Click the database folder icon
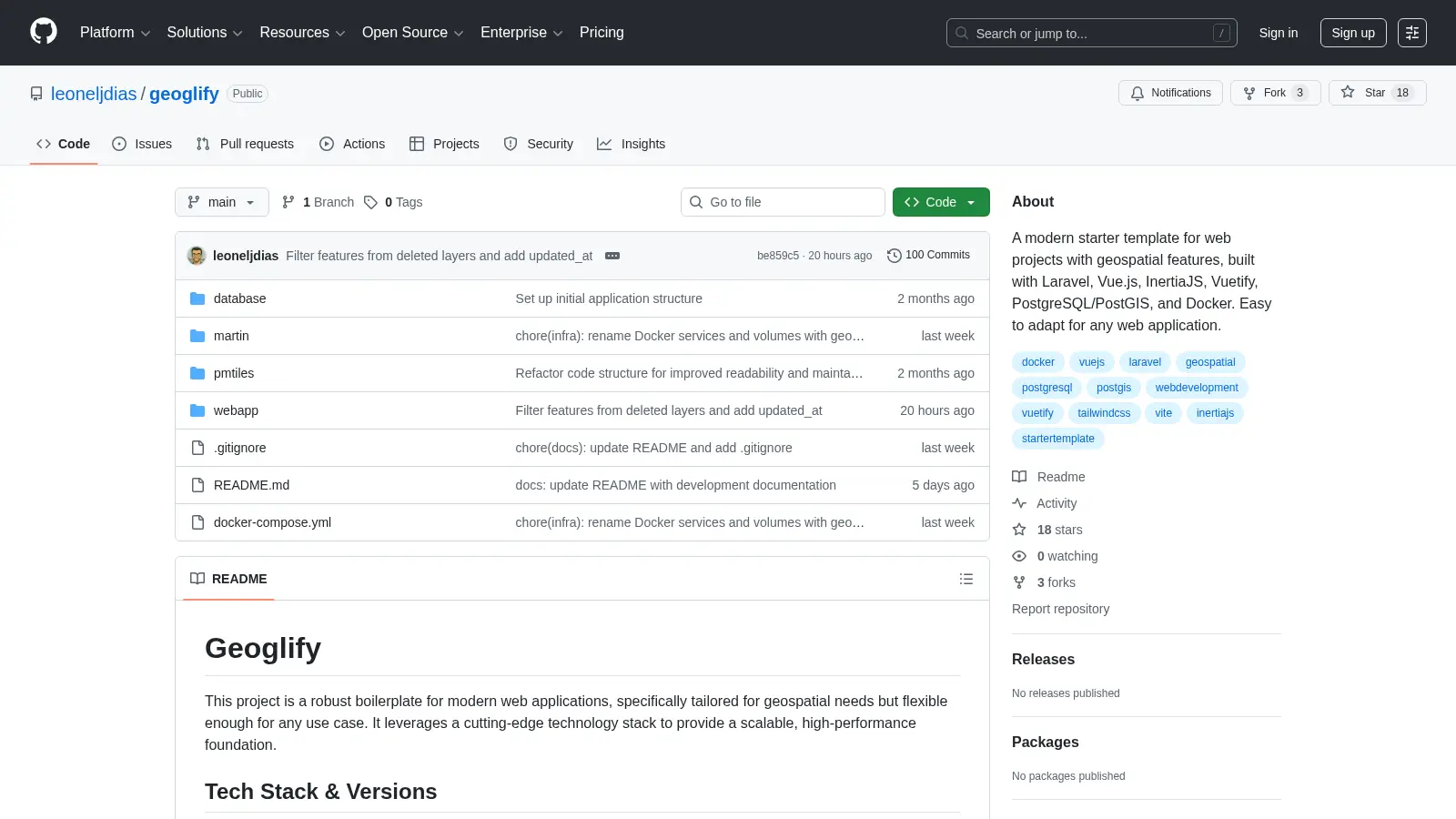Image resolution: width=1456 pixels, height=819 pixels. click(x=197, y=298)
